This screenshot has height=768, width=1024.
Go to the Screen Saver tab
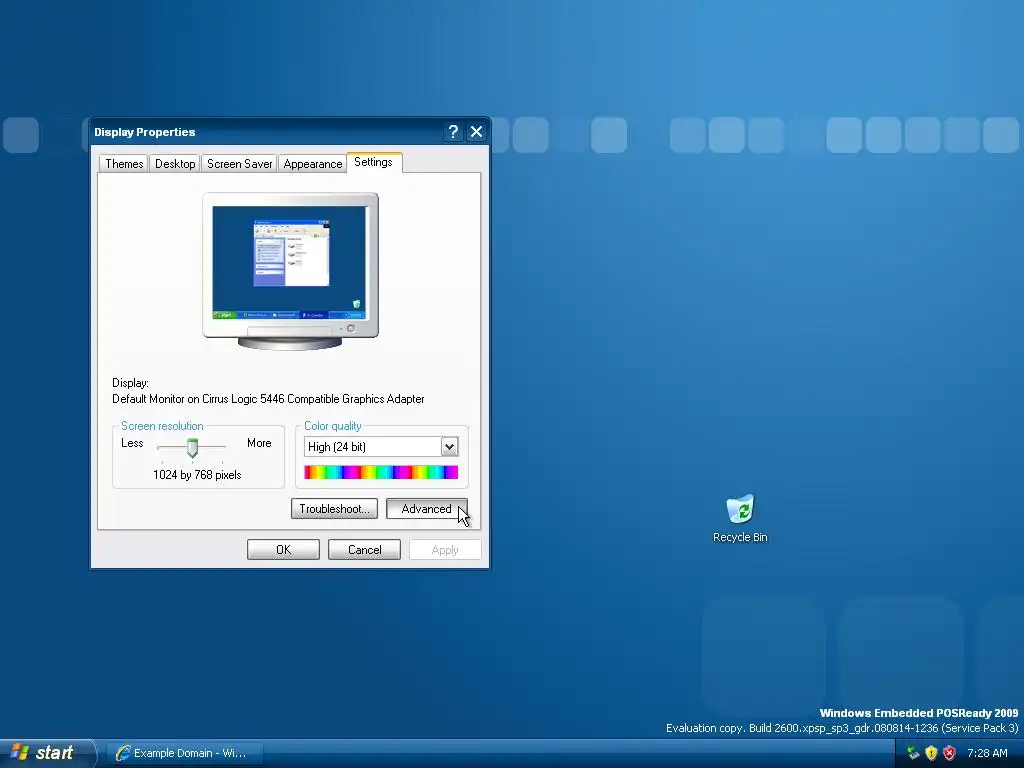point(239,164)
